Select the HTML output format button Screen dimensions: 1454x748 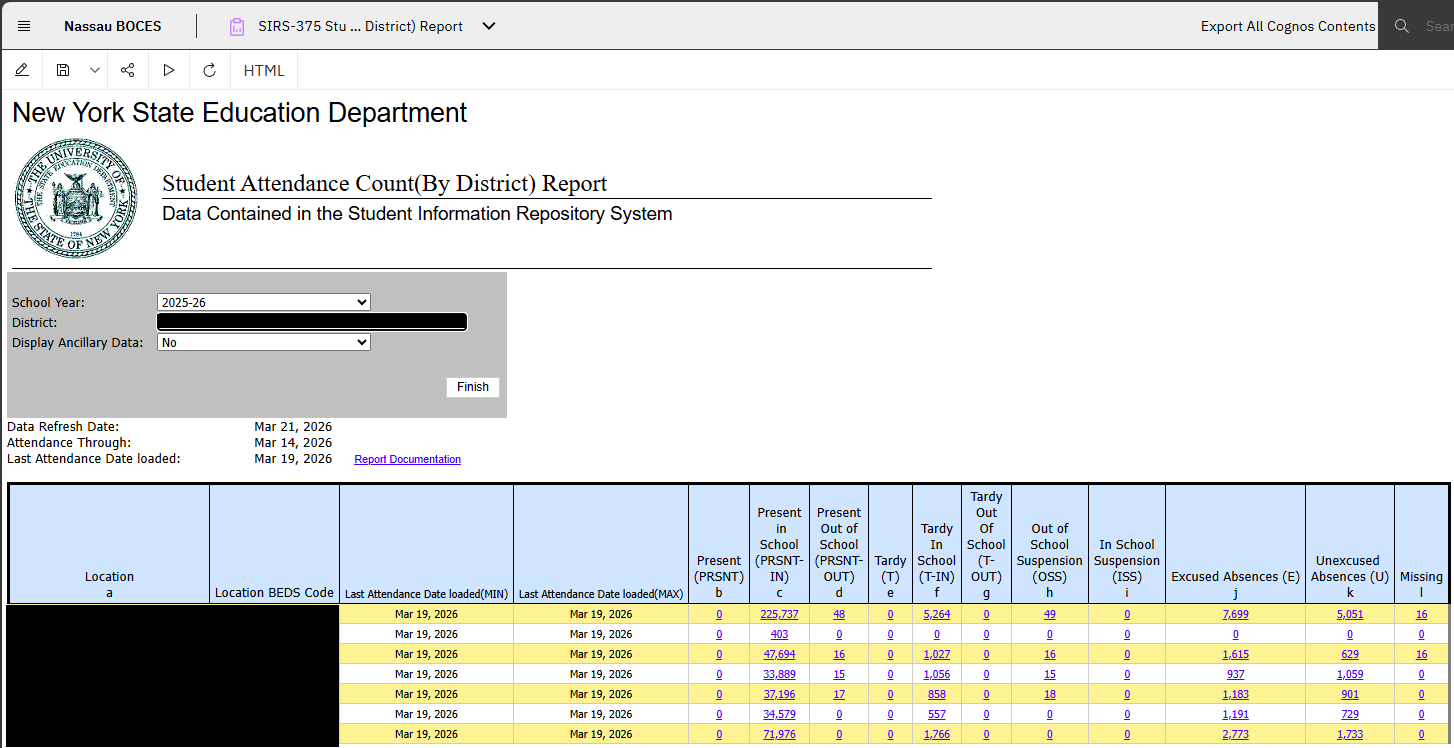pyautogui.click(x=264, y=70)
